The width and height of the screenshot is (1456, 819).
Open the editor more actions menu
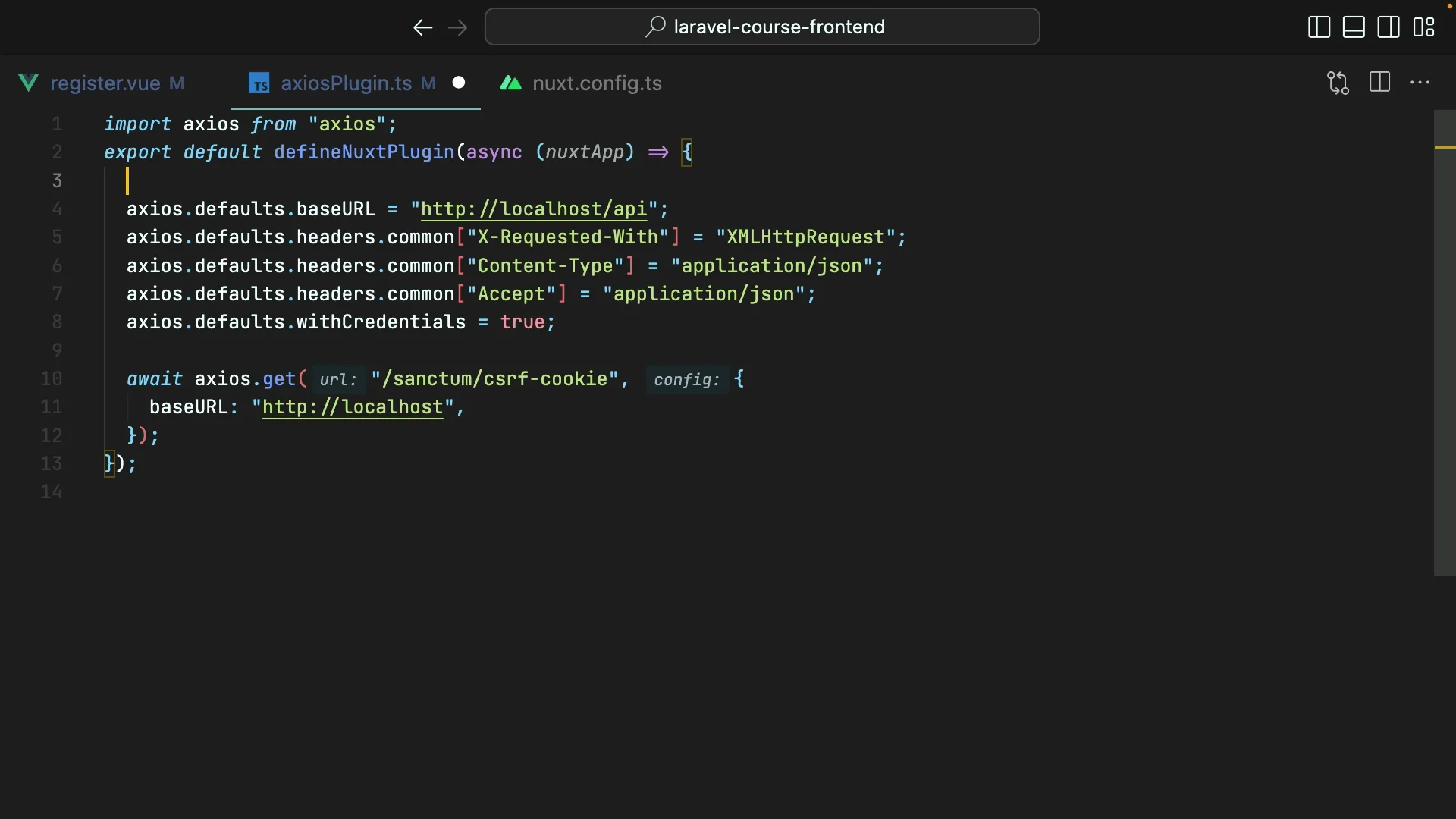point(1420,82)
